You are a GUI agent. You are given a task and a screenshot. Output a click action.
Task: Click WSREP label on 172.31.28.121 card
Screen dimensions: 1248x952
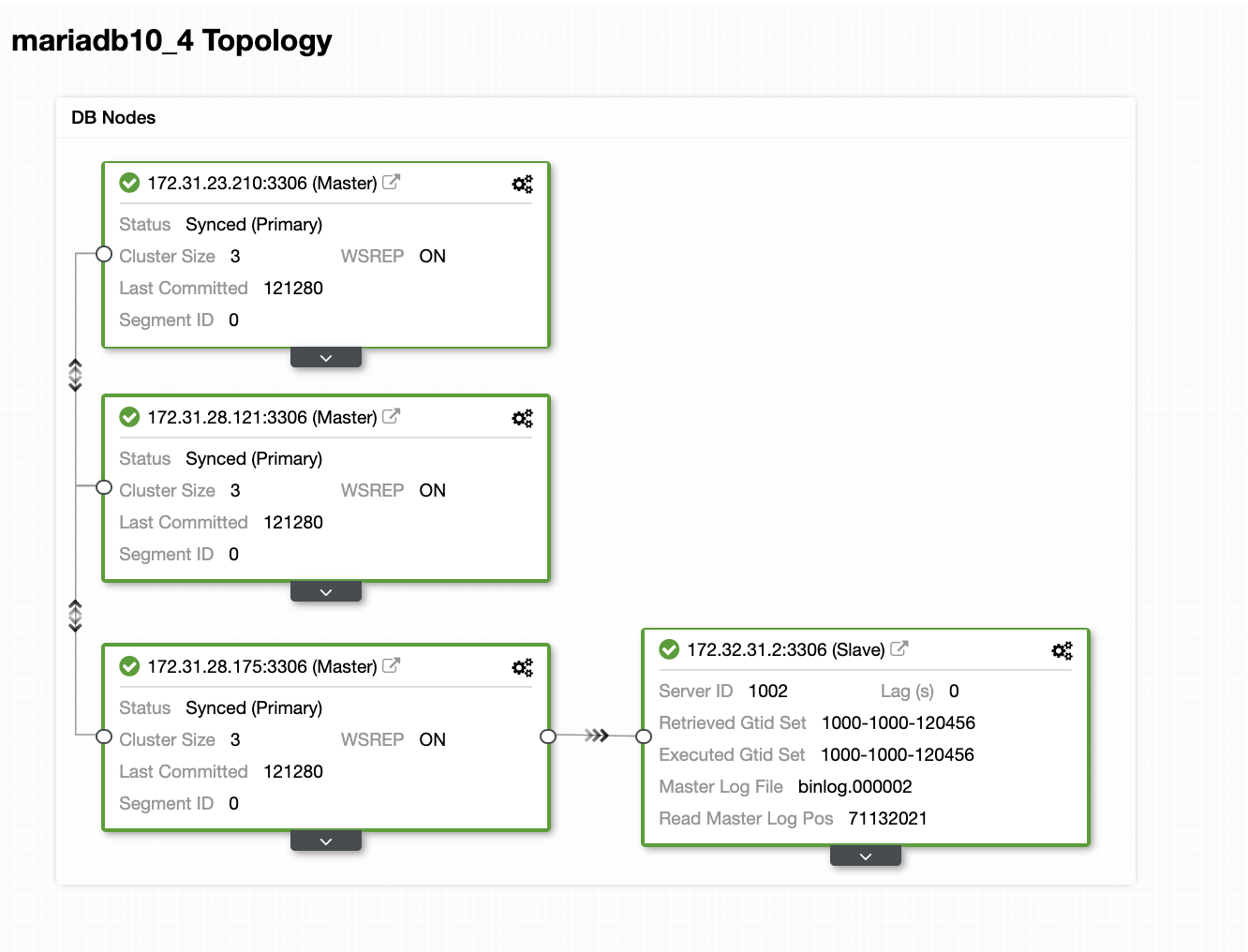(x=373, y=490)
